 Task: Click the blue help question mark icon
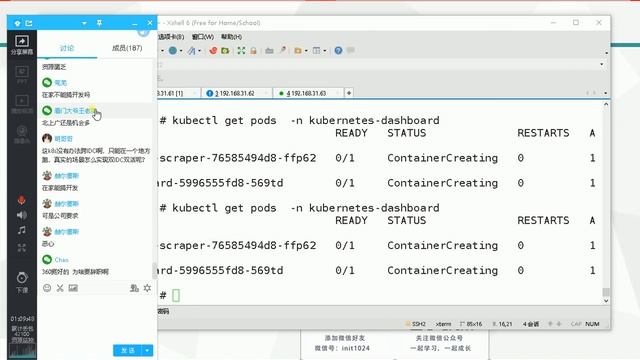338,51
